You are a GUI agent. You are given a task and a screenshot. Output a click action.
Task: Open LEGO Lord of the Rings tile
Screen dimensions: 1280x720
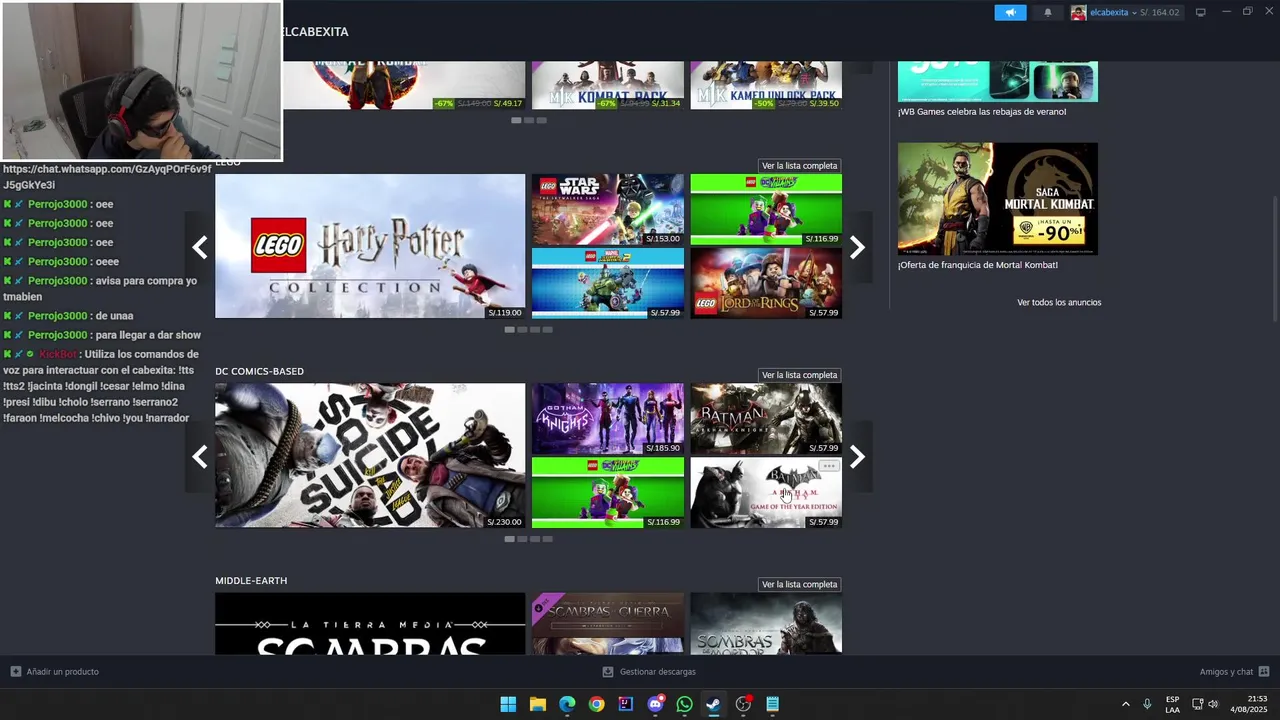766,283
